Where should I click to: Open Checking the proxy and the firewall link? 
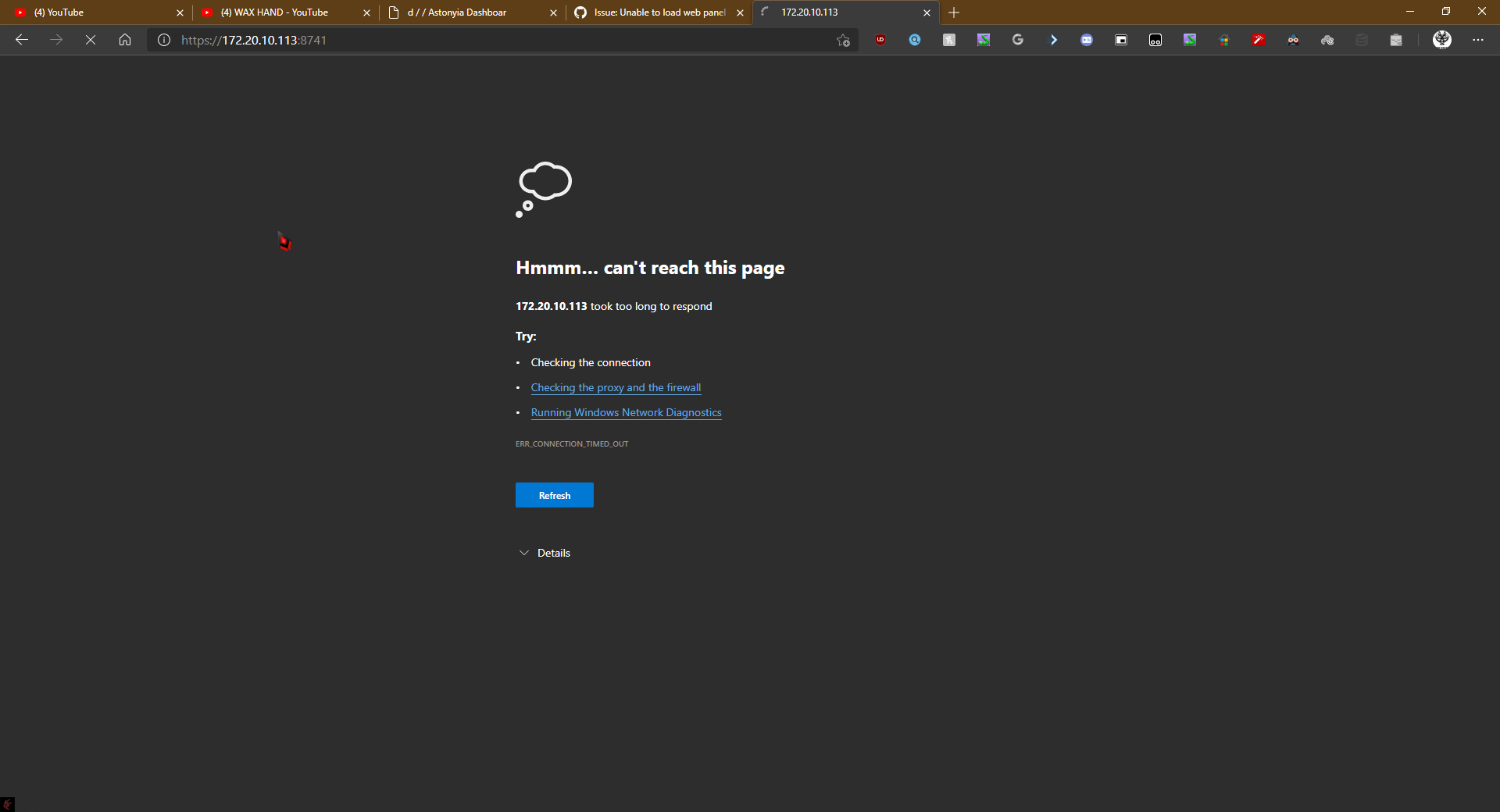point(616,387)
